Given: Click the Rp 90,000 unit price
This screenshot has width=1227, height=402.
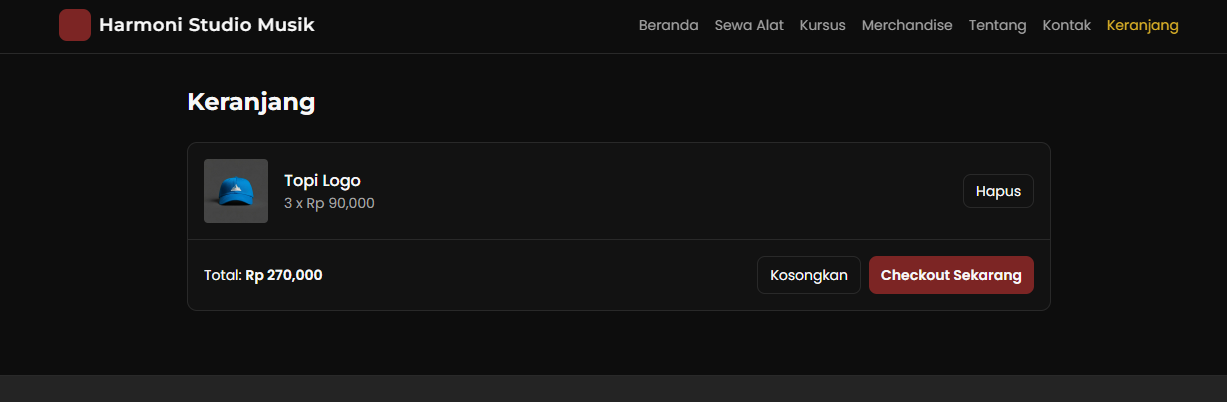Looking at the screenshot, I should (x=340, y=203).
